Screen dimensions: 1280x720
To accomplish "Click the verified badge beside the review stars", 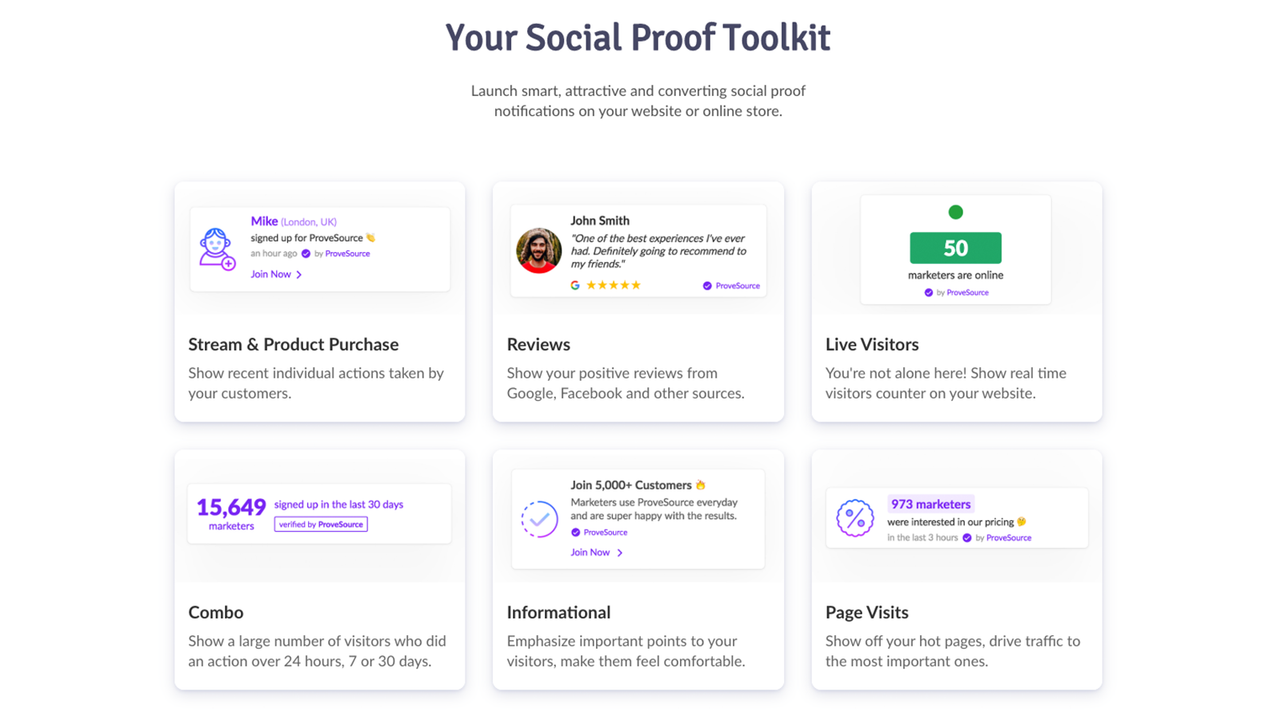I will pos(707,286).
